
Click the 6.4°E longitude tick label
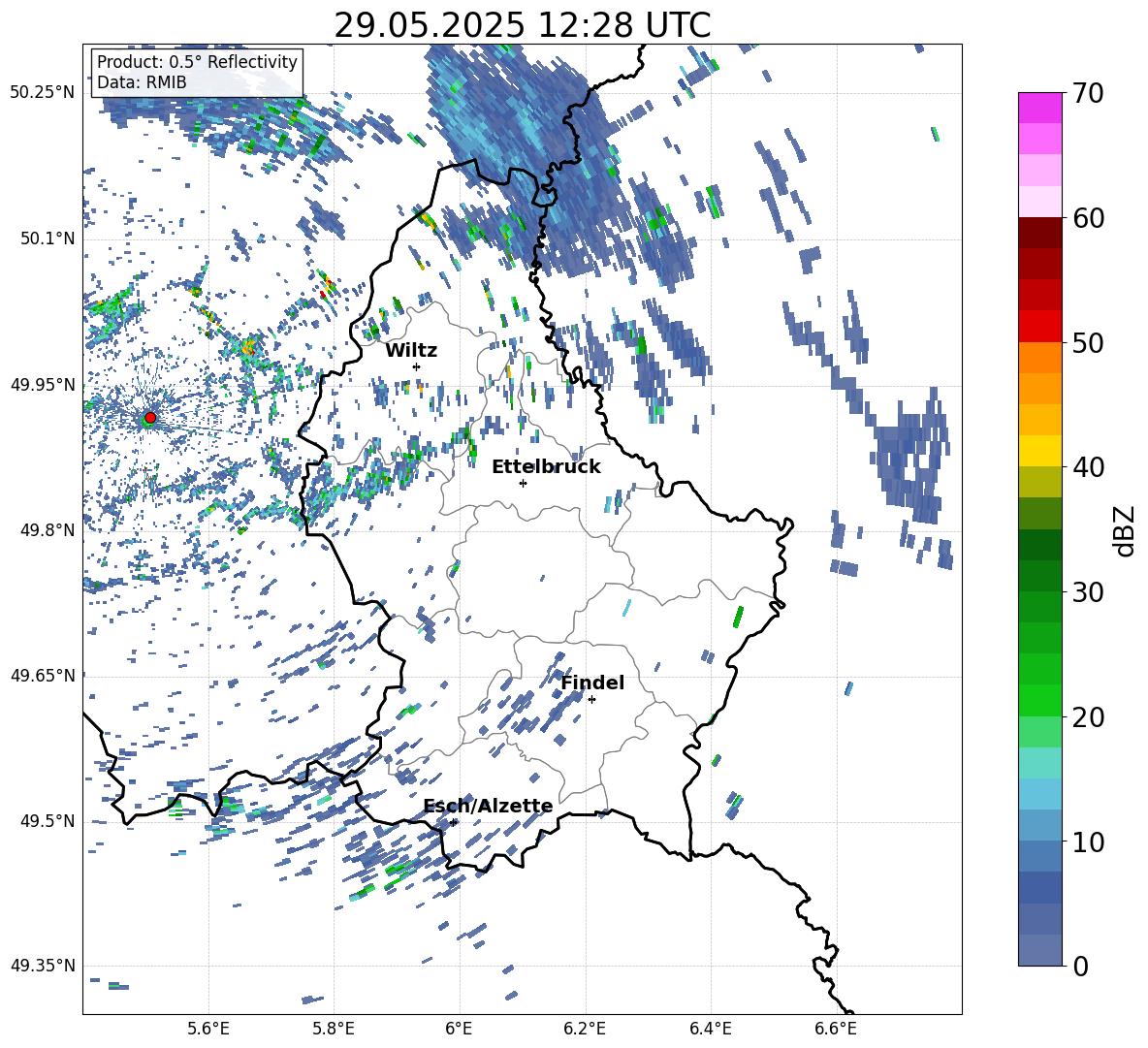711,1029
